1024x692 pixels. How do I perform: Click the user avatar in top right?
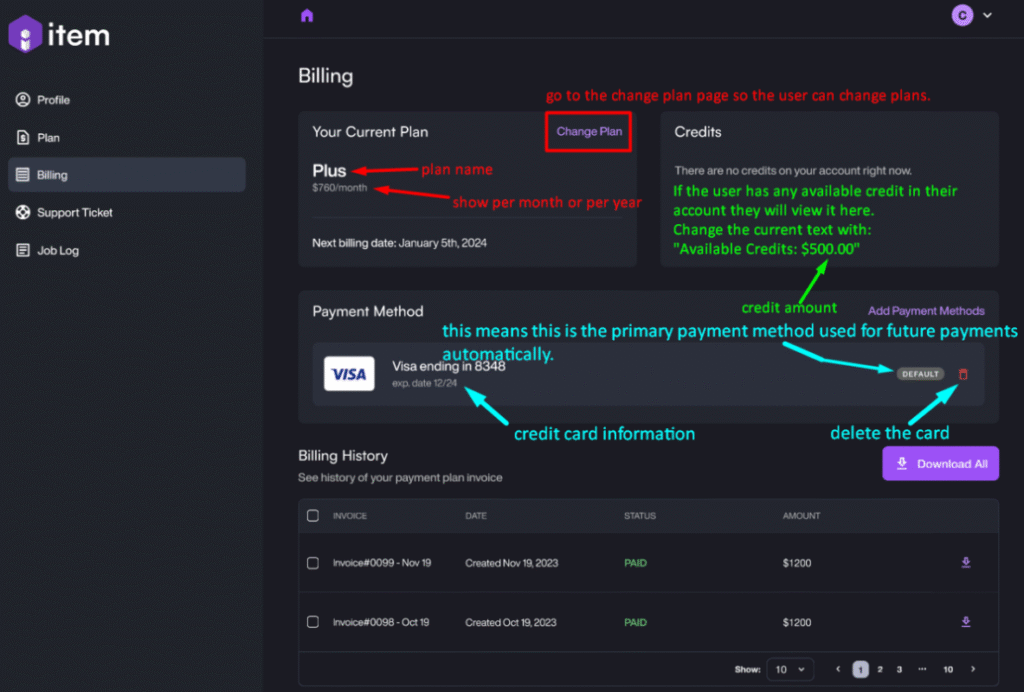(x=961, y=15)
